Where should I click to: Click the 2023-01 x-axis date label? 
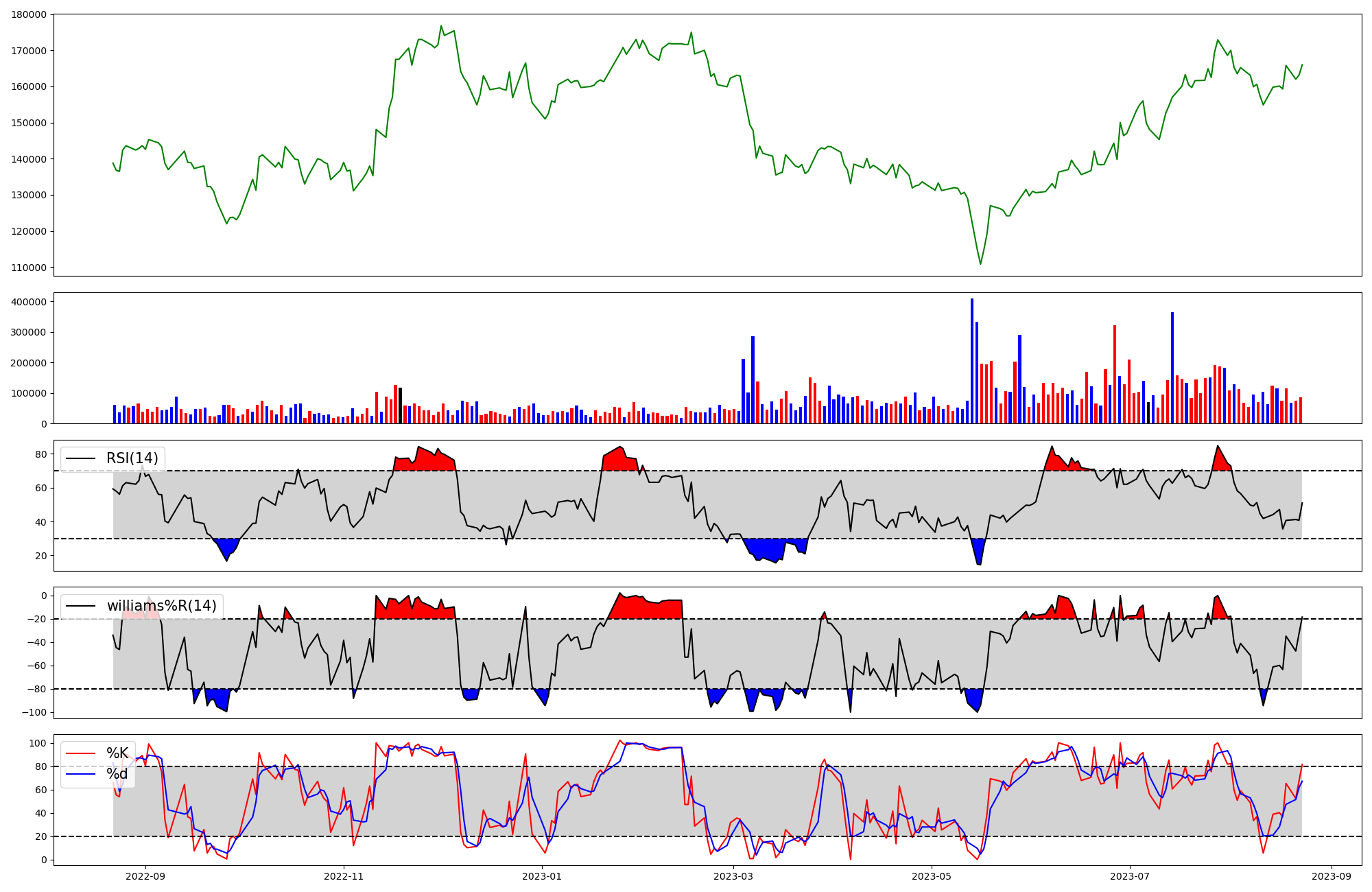(542, 876)
